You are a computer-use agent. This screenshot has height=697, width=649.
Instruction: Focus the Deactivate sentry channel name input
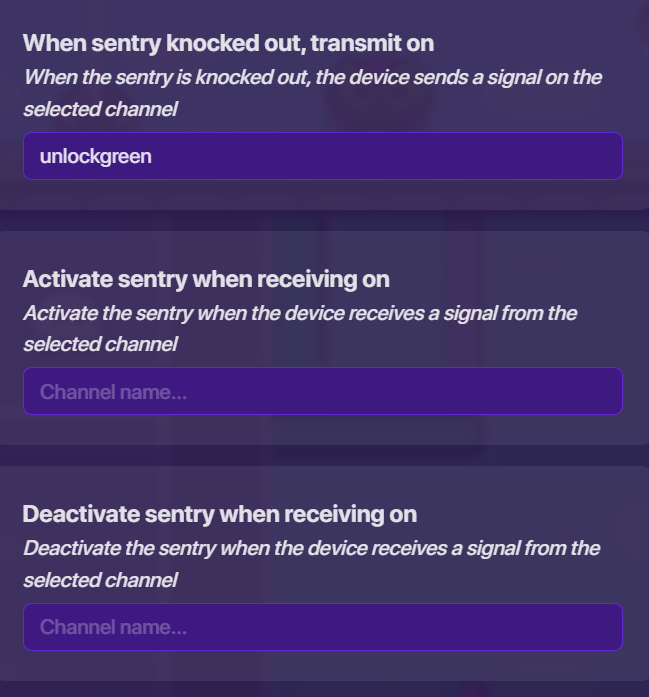pos(322,627)
